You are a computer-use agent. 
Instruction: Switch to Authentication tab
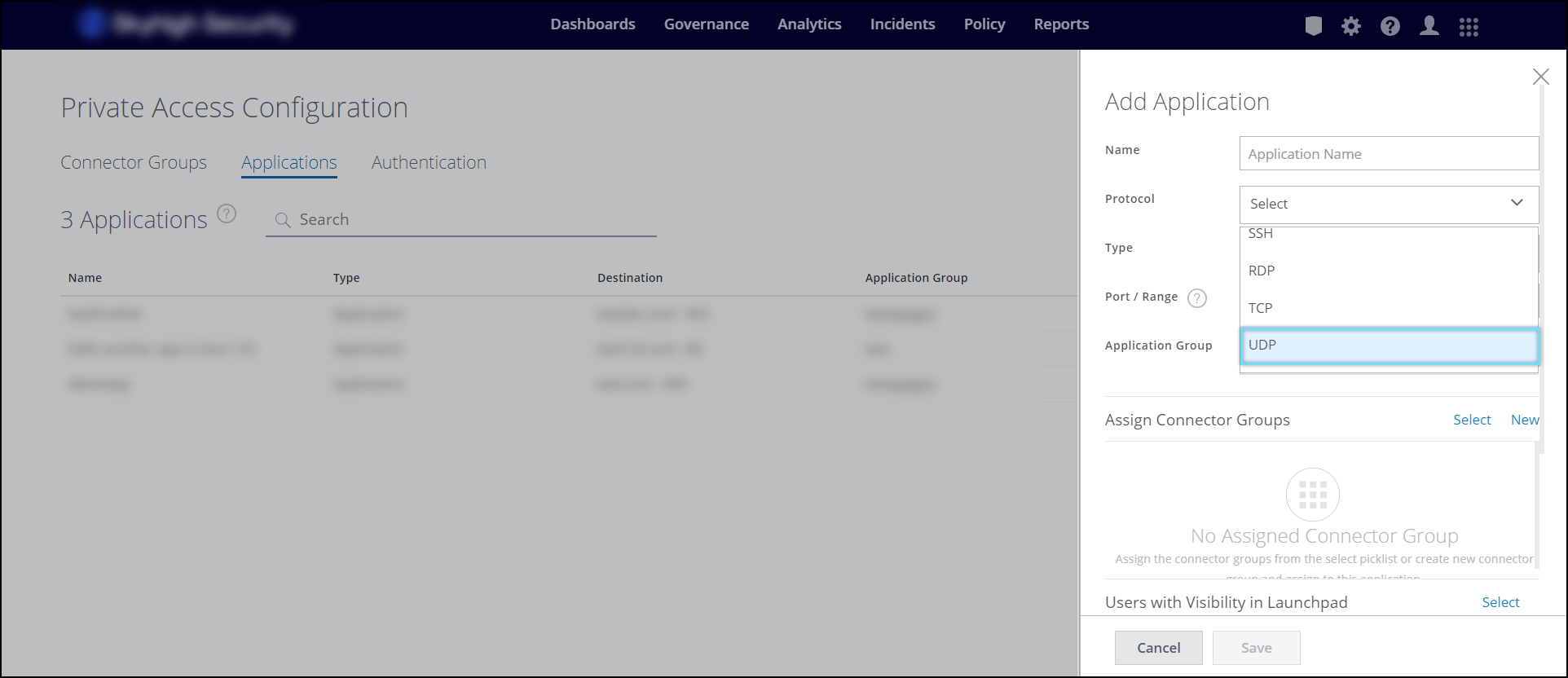[x=429, y=163]
